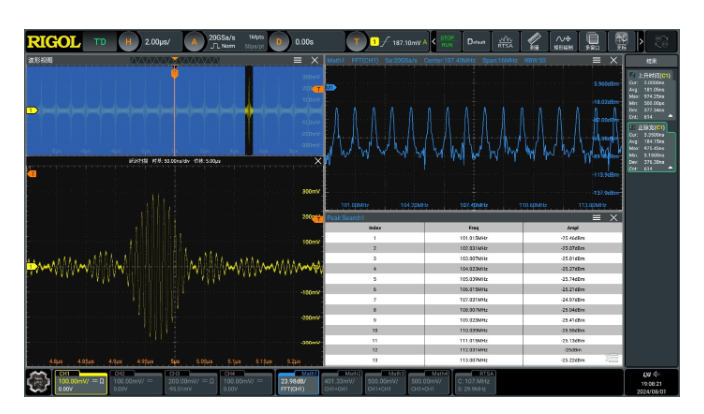
Task: Toggle channel CH2 on
Action: coord(136,383)
